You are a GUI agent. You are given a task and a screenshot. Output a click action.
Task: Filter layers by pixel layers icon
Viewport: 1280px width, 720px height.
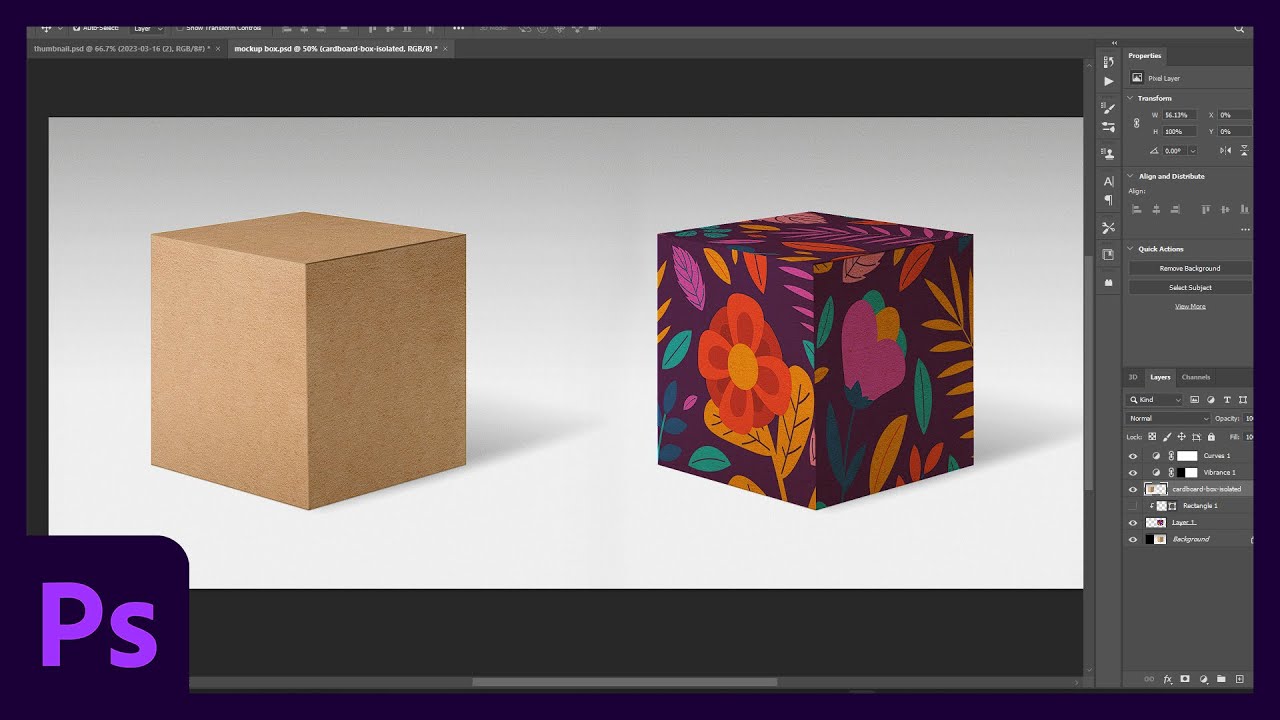tap(1194, 400)
